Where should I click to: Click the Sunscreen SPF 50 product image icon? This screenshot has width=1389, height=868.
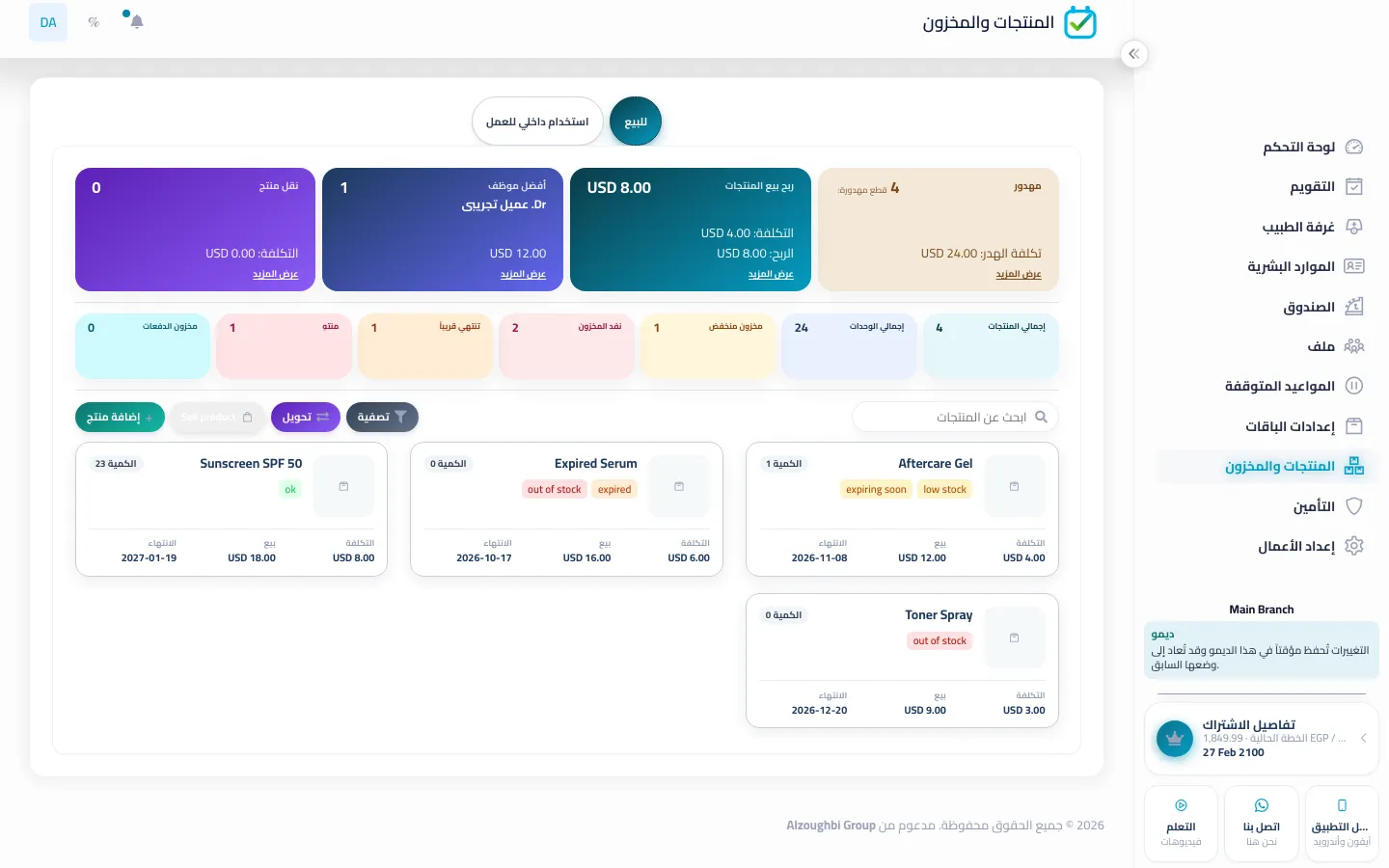[x=343, y=486]
